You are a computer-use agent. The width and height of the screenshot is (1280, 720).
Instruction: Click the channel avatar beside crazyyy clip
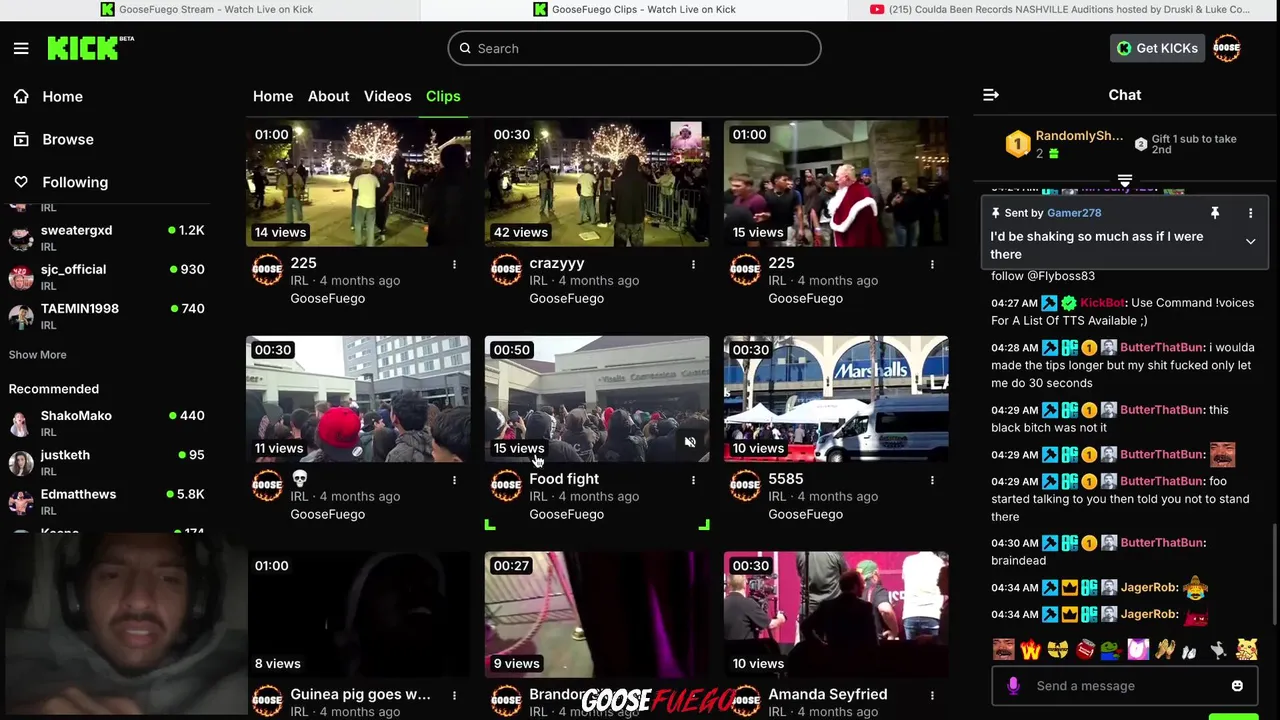tap(506, 270)
